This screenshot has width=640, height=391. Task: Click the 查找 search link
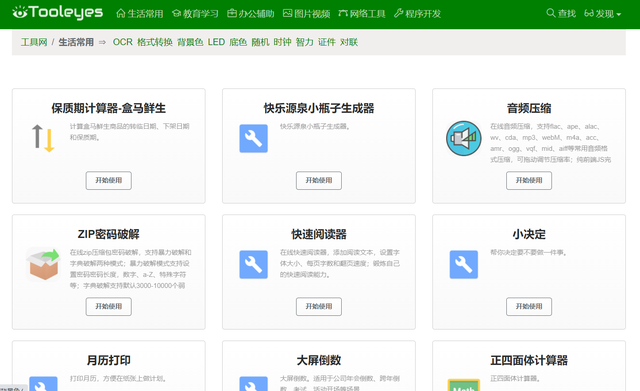561,14
